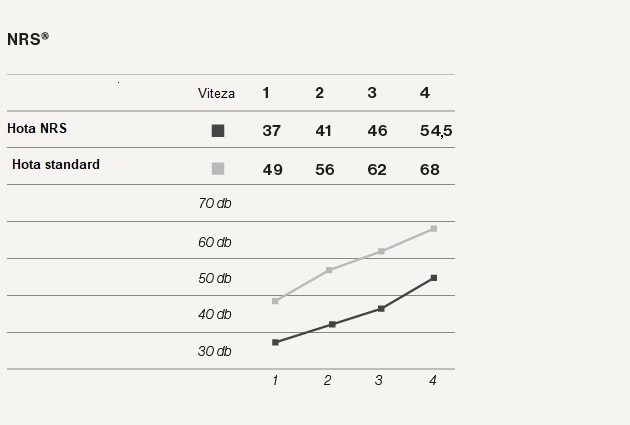This screenshot has width=630, height=425.
Task: Select the Hota NRS row label
Action: (x=37, y=128)
